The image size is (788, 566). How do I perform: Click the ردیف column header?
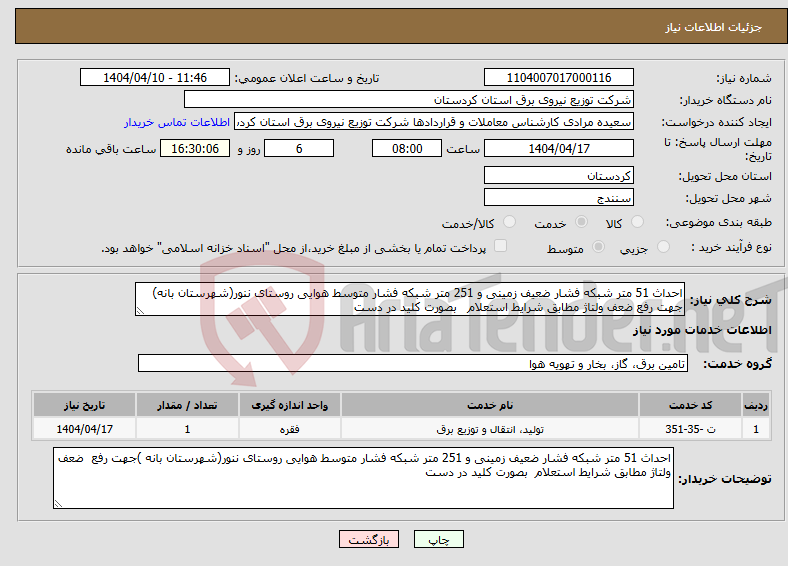tap(756, 405)
